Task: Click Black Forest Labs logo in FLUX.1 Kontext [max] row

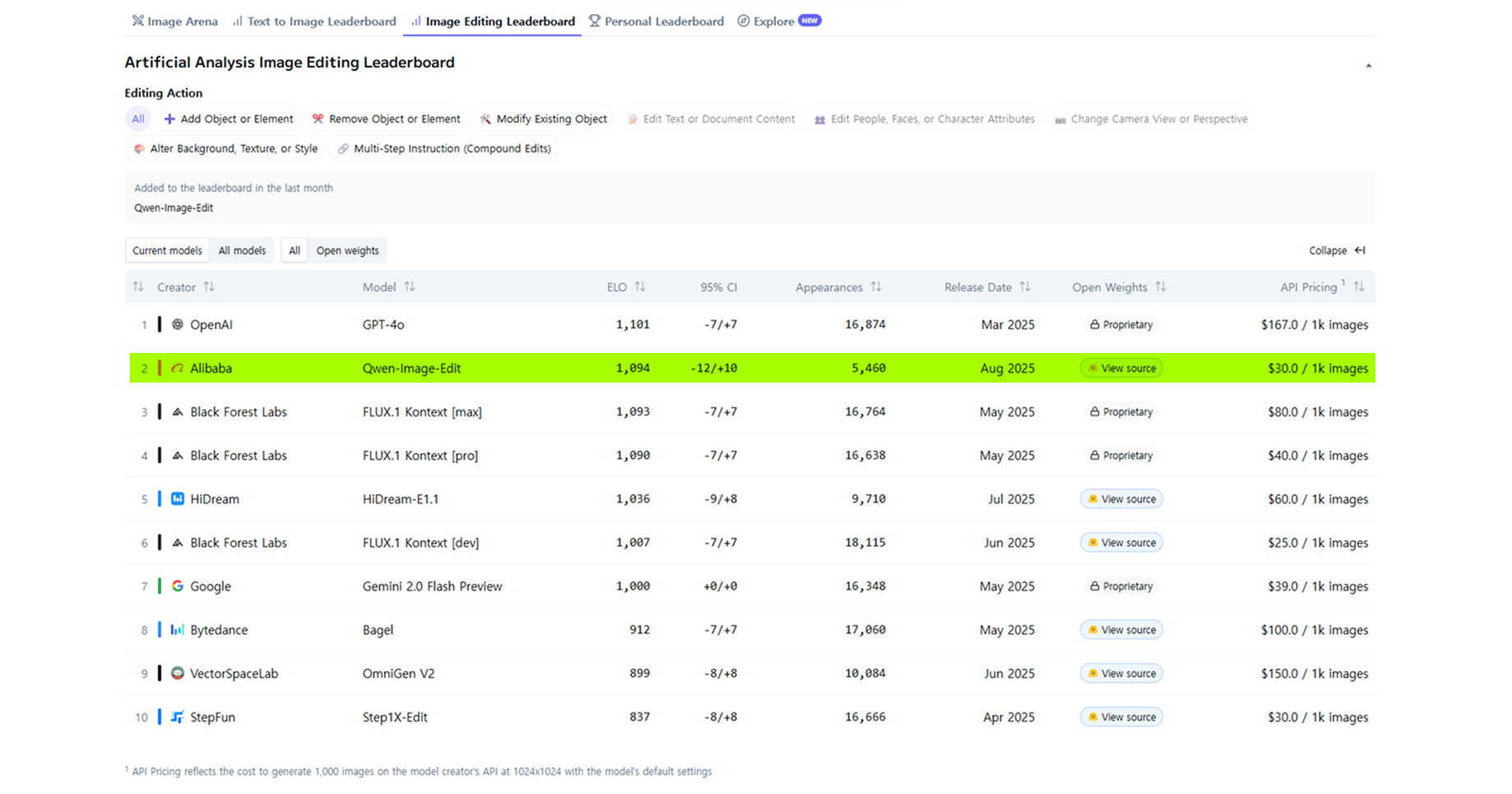Action: point(178,412)
